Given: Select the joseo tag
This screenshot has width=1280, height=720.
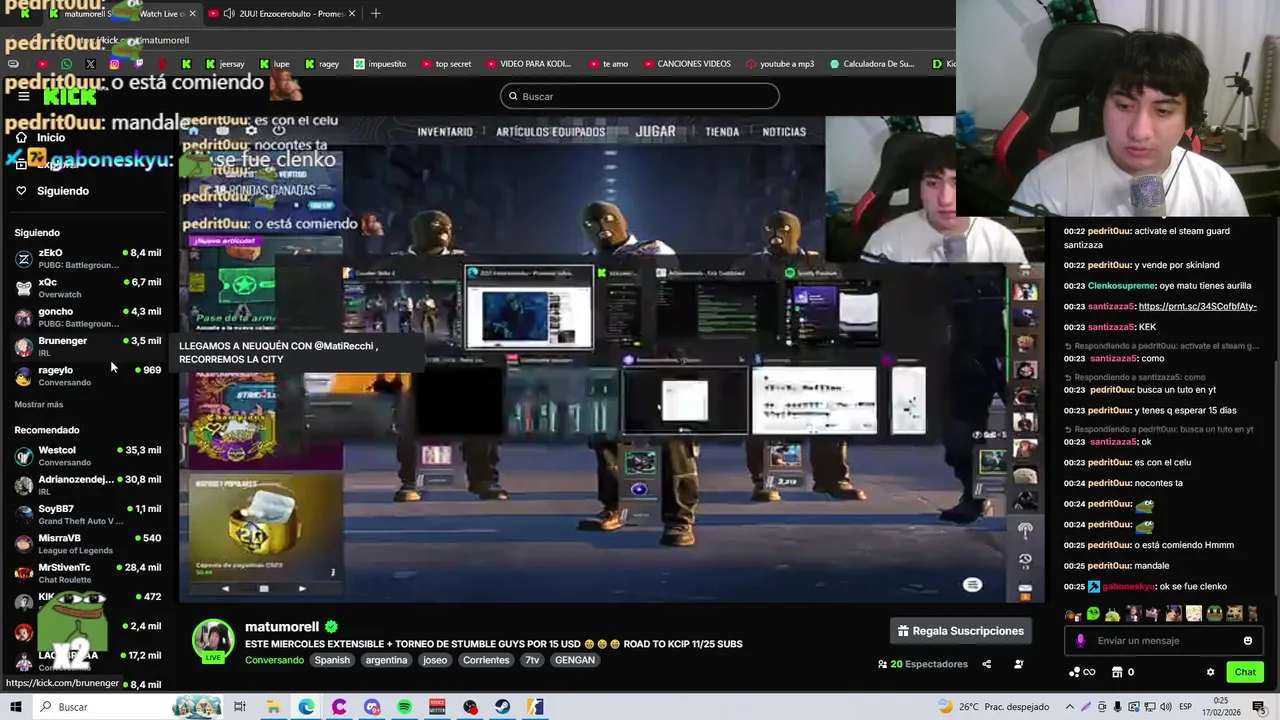Looking at the screenshot, I should pyautogui.click(x=435, y=660).
